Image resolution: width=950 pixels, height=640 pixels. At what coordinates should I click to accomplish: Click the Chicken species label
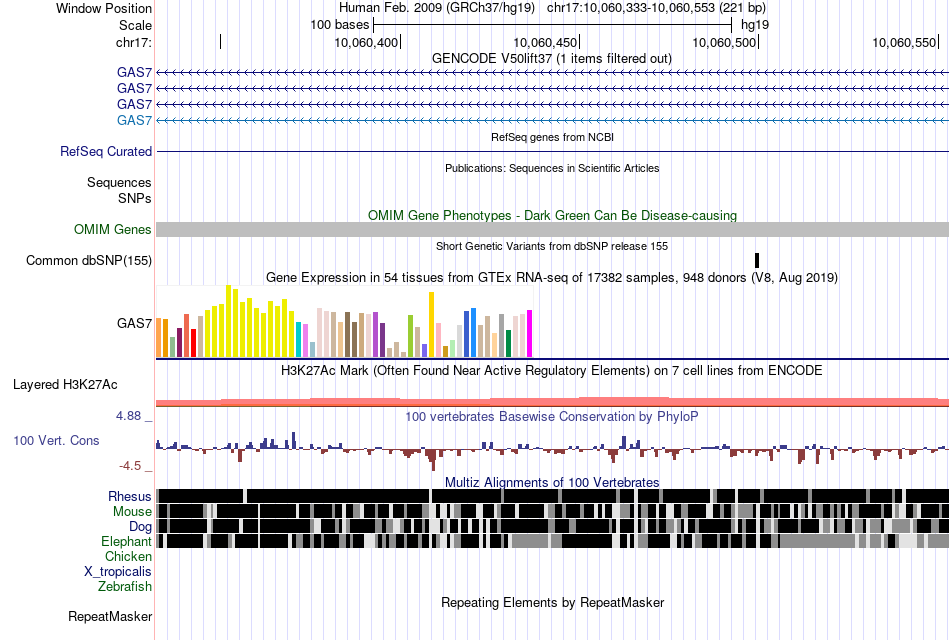(128, 556)
